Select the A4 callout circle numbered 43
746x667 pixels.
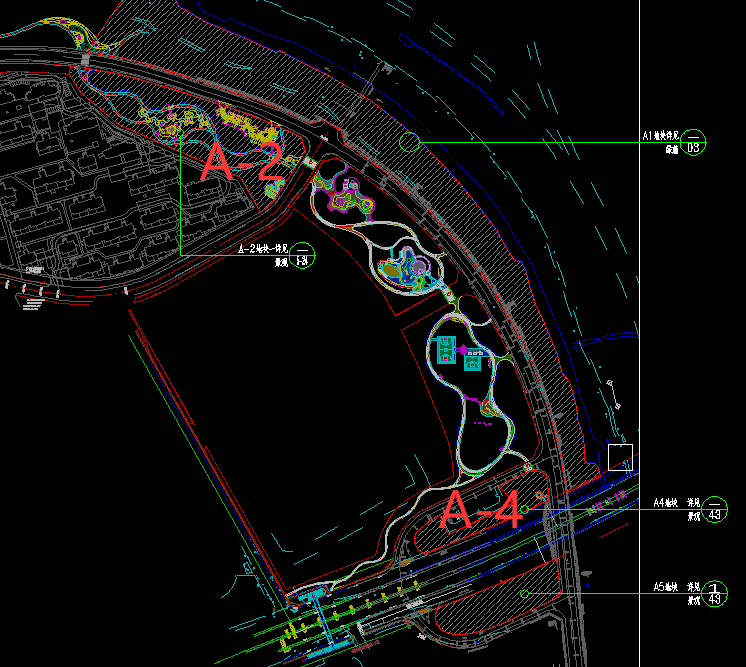click(x=715, y=509)
